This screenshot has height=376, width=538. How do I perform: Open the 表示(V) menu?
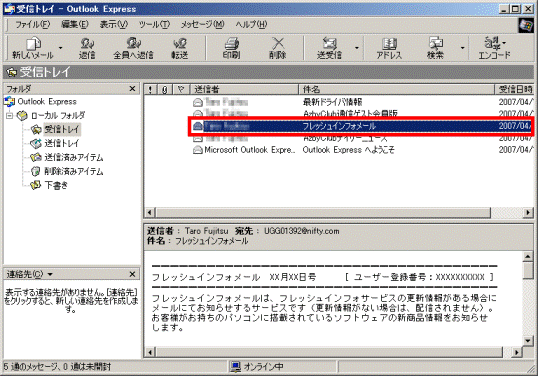(x=114, y=24)
